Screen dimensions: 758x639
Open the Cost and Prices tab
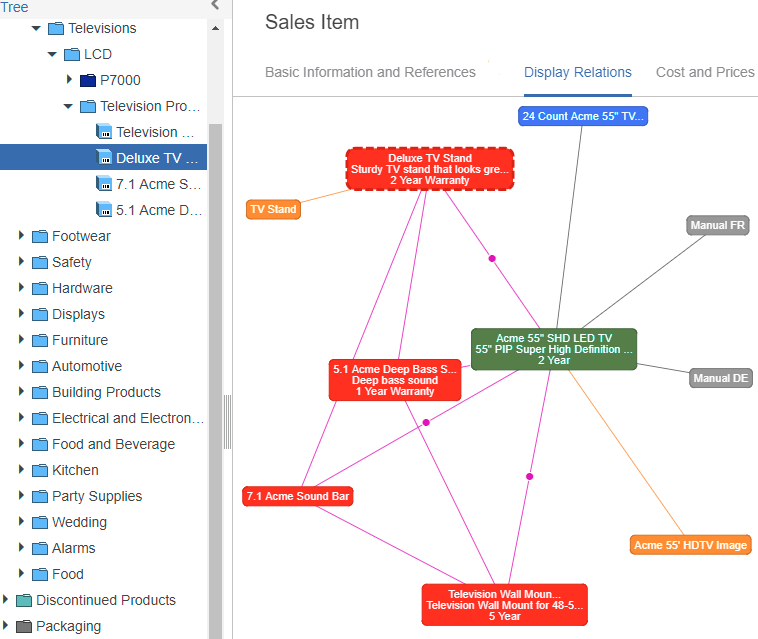coord(705,73)
